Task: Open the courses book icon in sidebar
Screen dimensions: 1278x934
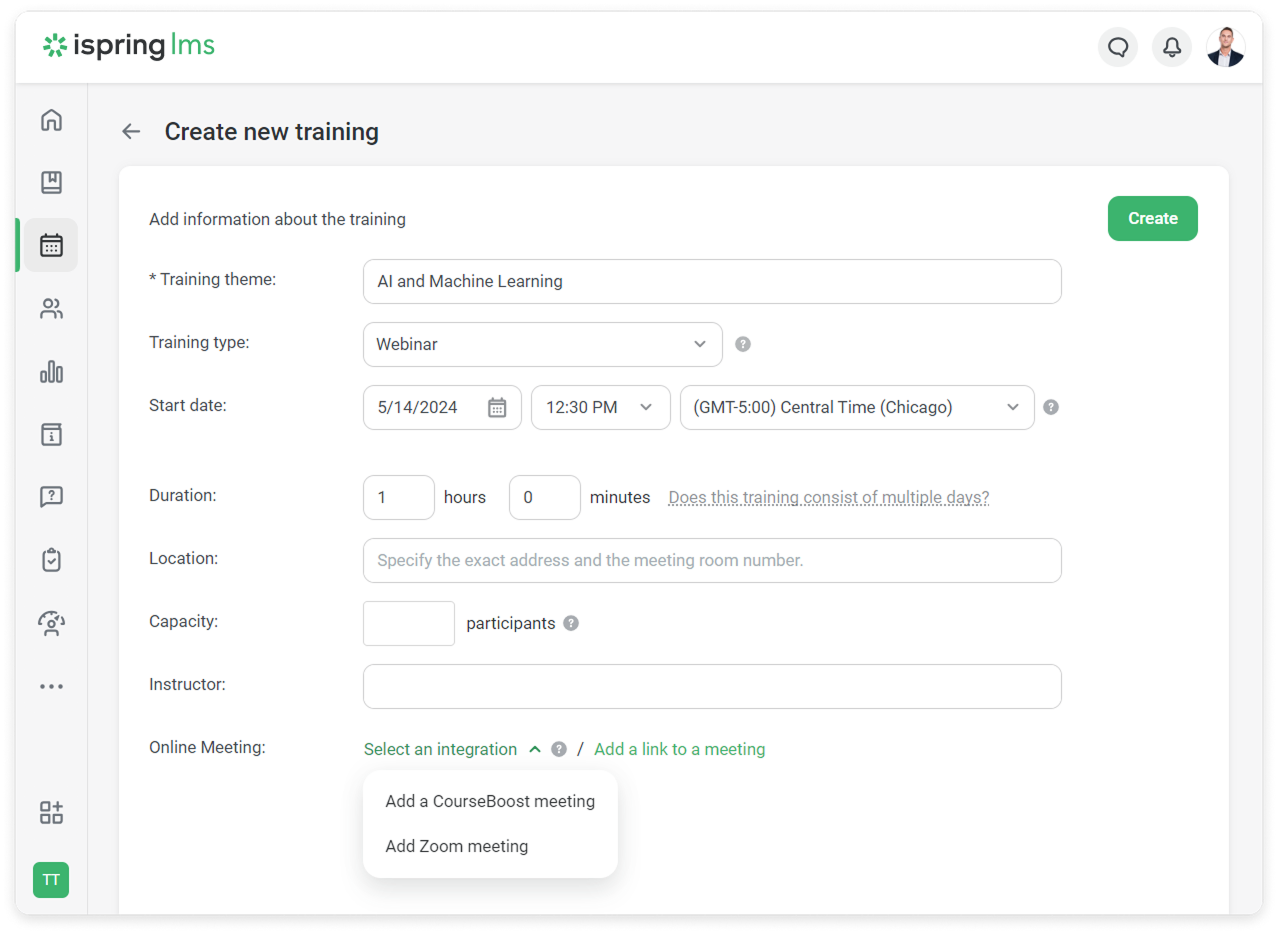Action: point(51,182)
